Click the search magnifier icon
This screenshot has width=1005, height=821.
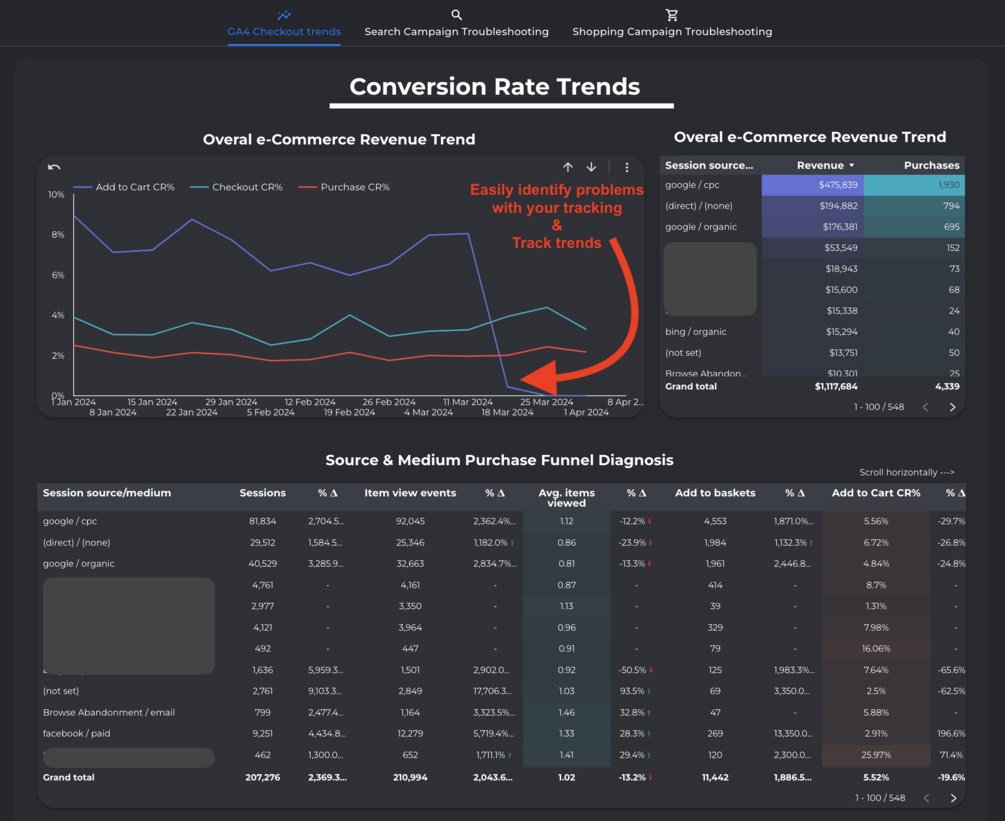[456, 15]
